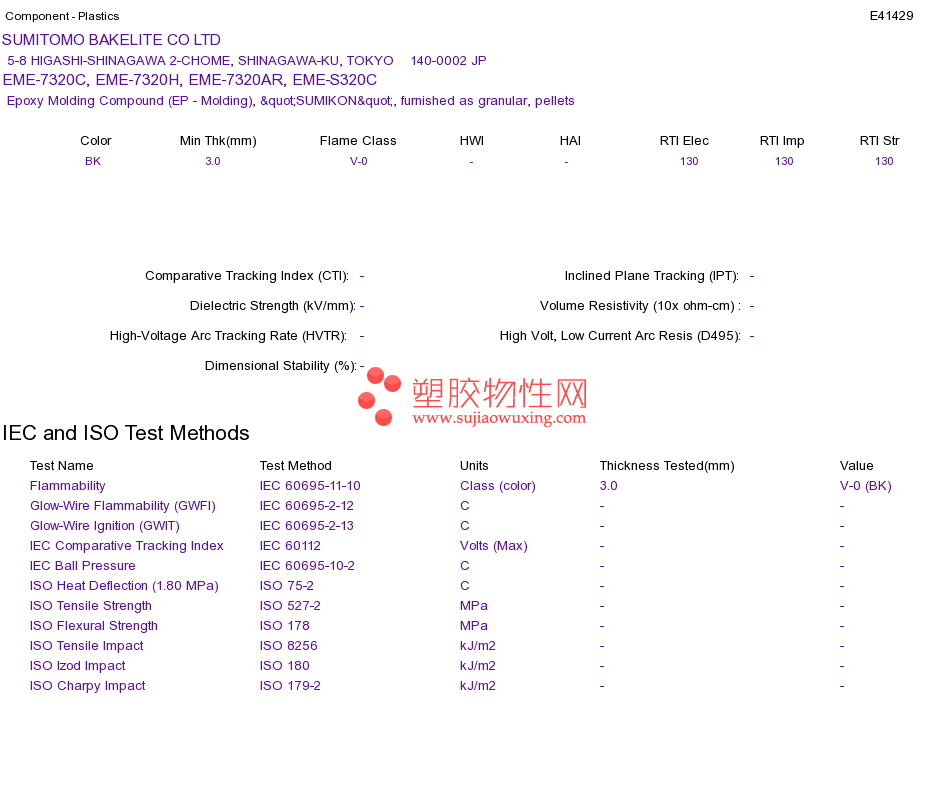Click the RTI Elec value 130
950x800 pixels.
(x=689, y=161)
